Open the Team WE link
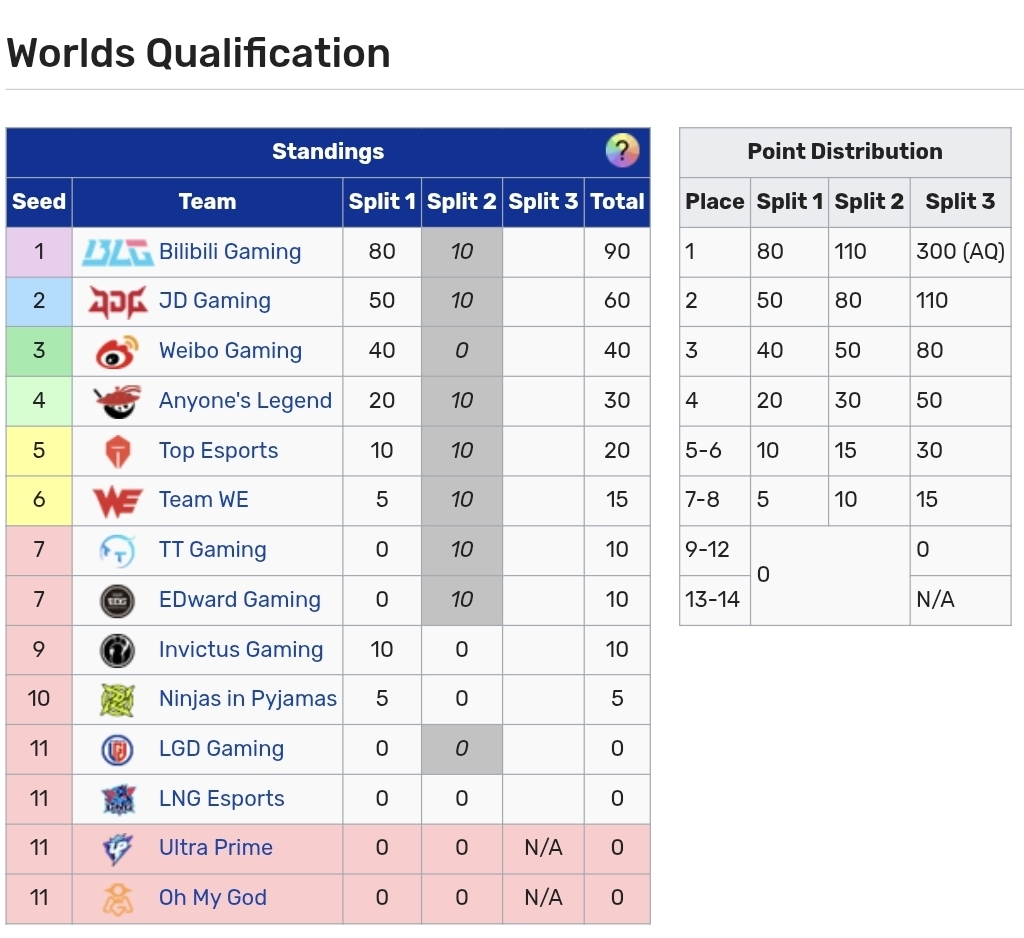The image size is (1024, 938). point(204,500)
